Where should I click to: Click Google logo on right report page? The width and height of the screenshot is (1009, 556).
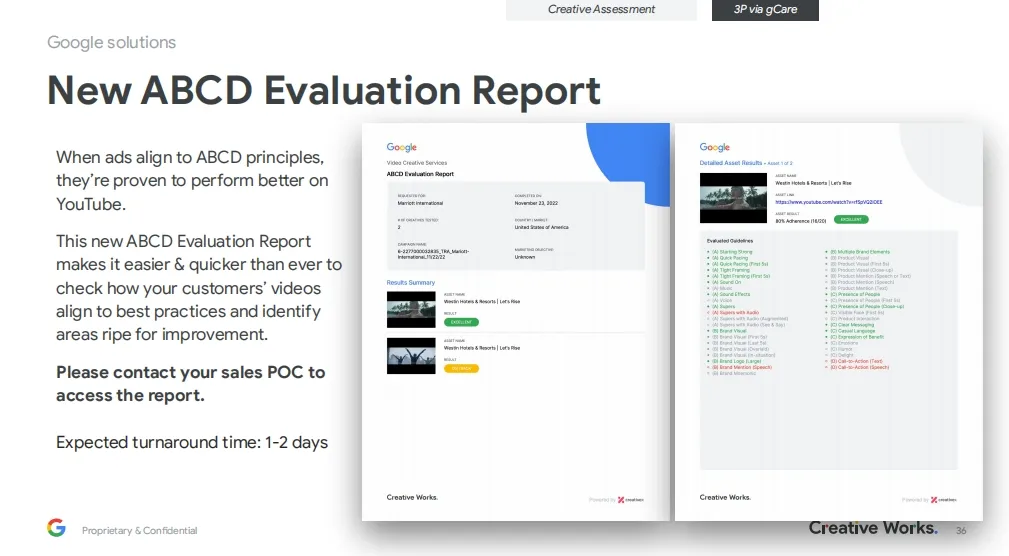715,147
